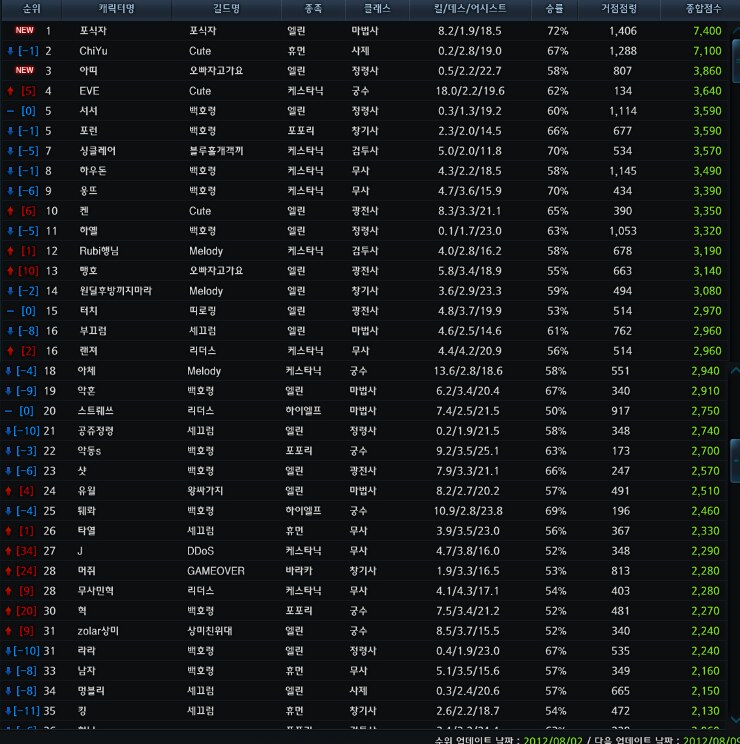Click the blue down arrow beside ChiYu
This screenshot has height=744, width=740.
[11, 51]
